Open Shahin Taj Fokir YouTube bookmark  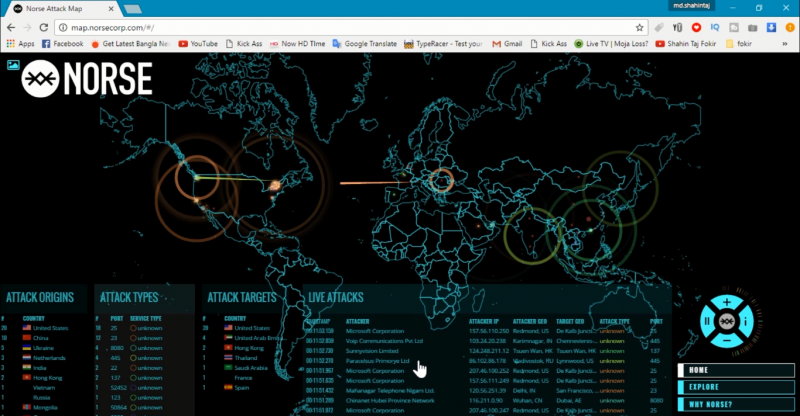pos(686,44)
